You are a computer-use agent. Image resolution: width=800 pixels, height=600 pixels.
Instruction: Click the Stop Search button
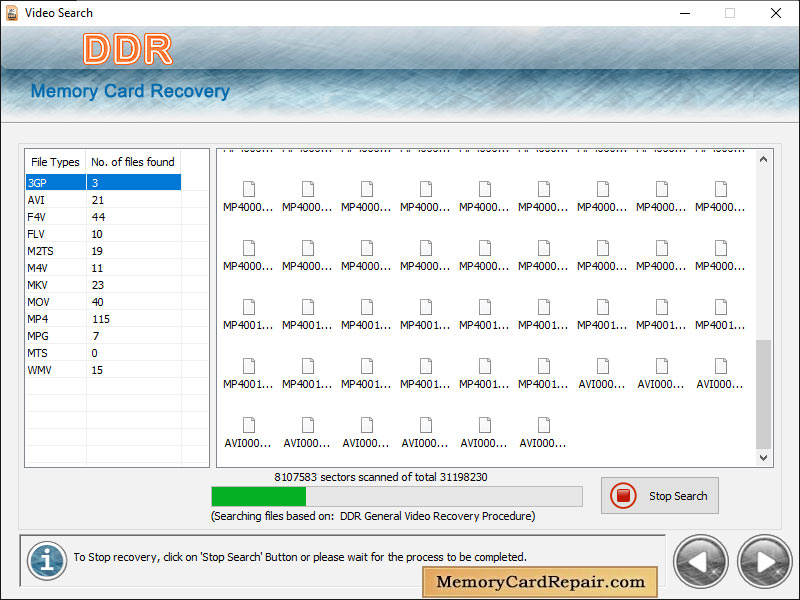[659, 495]
